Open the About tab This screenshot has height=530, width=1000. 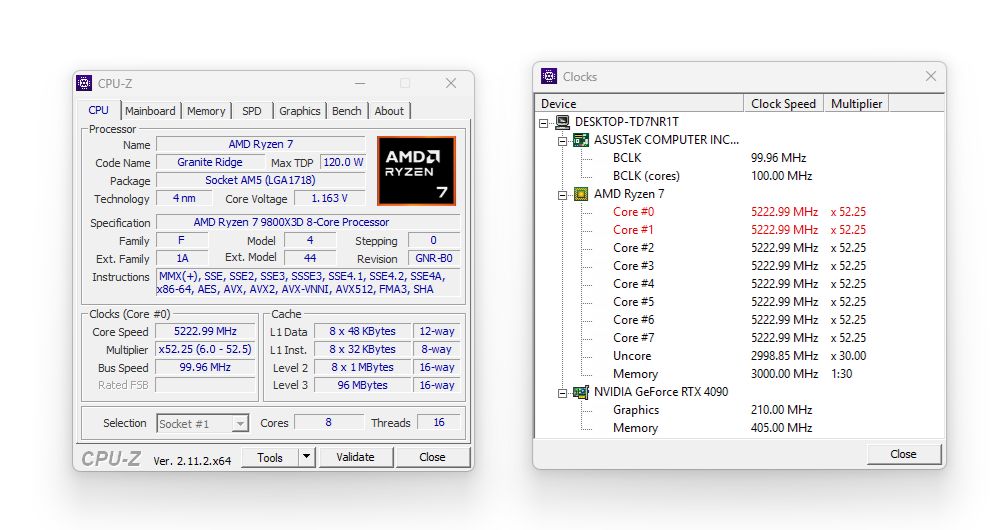[389, 111]
